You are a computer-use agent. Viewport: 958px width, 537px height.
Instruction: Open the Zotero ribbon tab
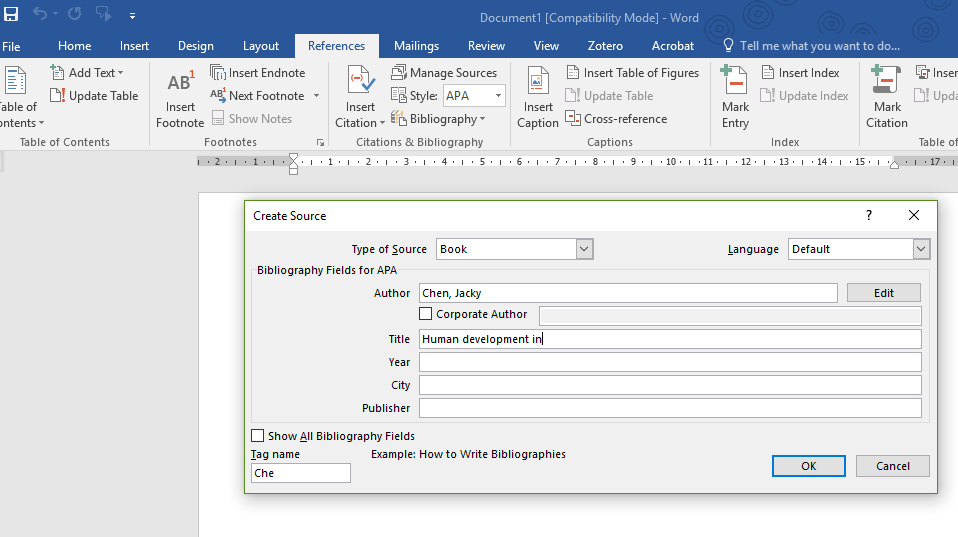(605, 46)
